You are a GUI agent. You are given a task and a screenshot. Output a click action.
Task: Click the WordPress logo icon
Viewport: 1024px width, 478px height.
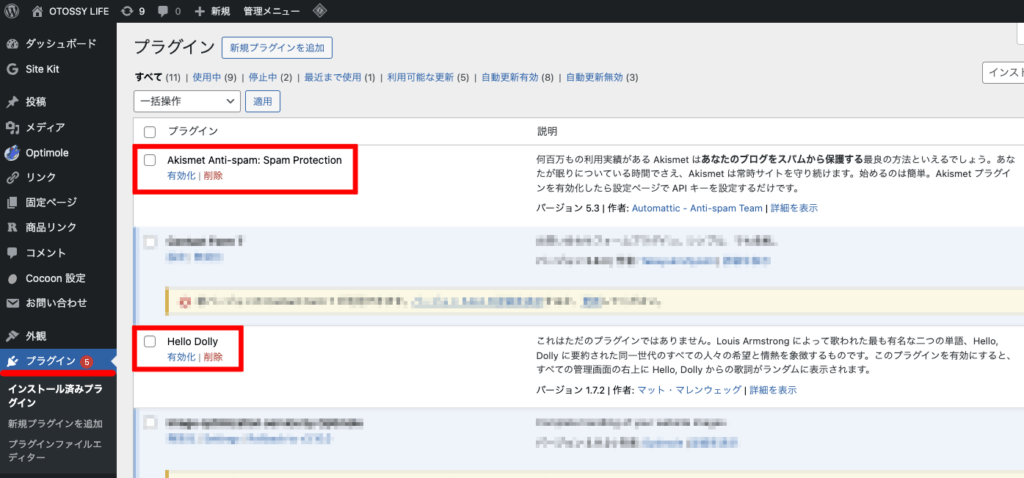[12, 11]
